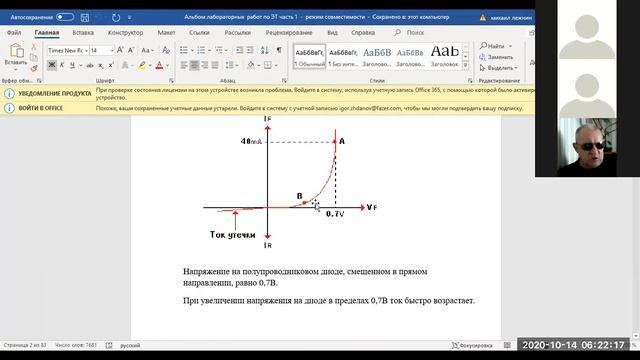Click the Multilevel list icon
The image size is (640, 360).
click(x=219, y=50)
